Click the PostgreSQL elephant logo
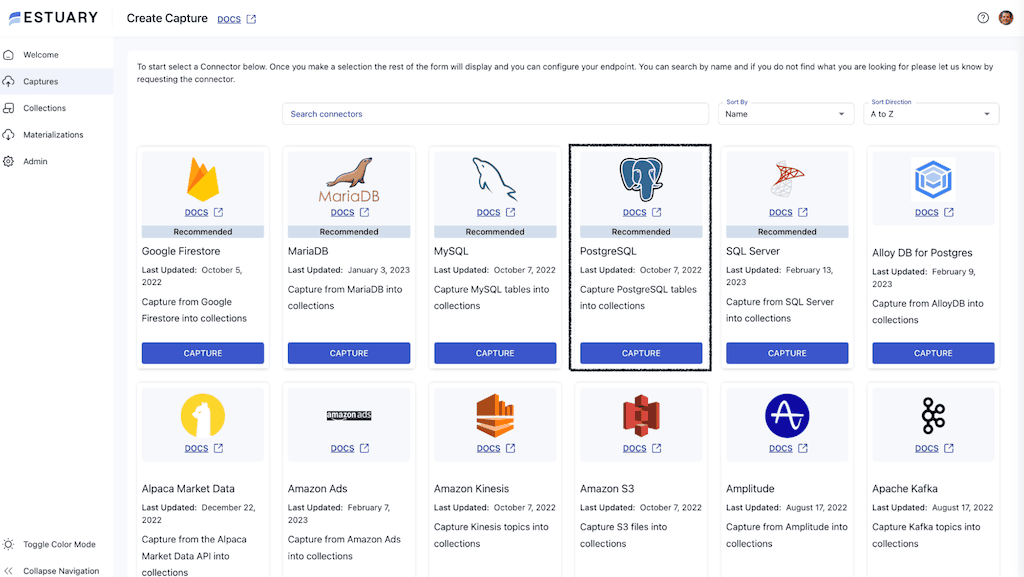The image size is (1024, 577). [640, 178]
